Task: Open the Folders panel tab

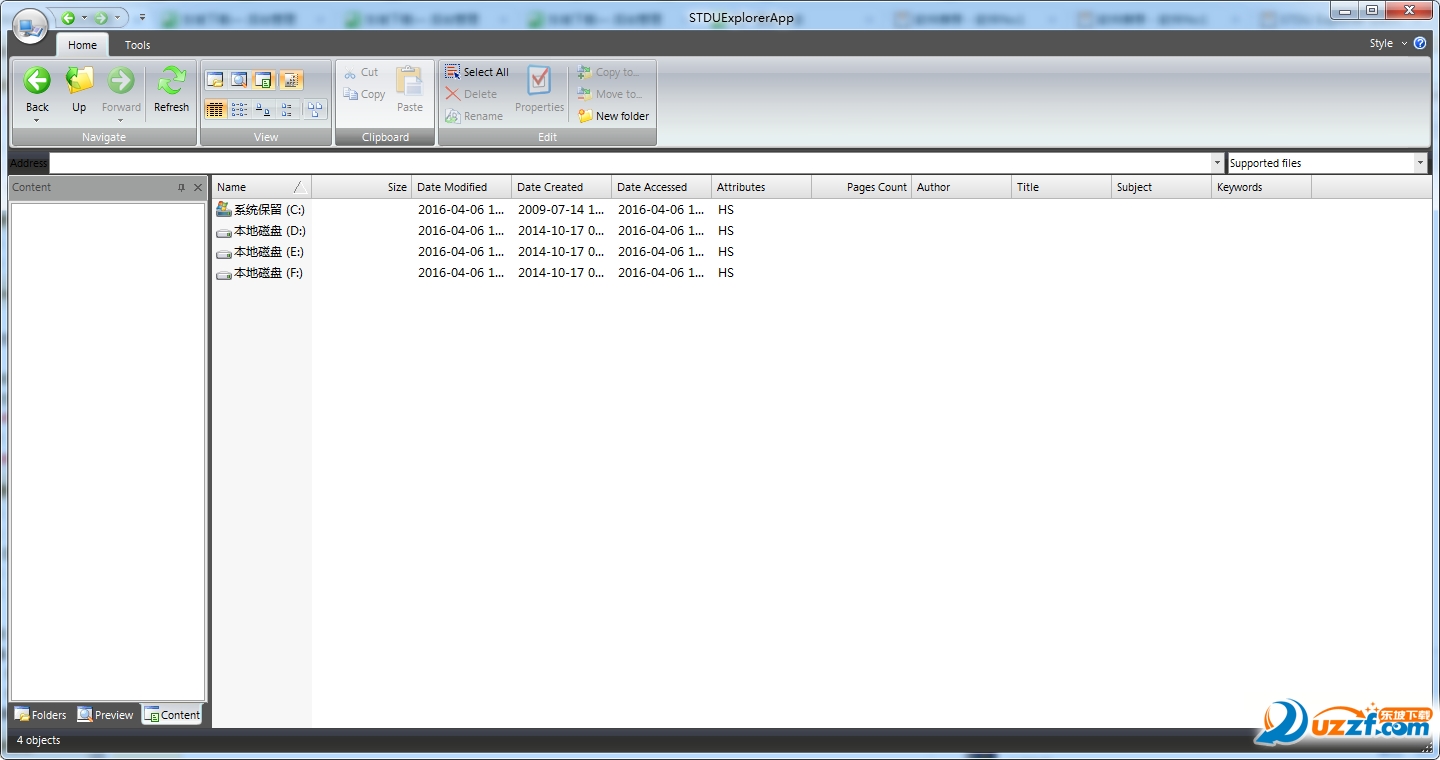Action: [x=41, y=715]
